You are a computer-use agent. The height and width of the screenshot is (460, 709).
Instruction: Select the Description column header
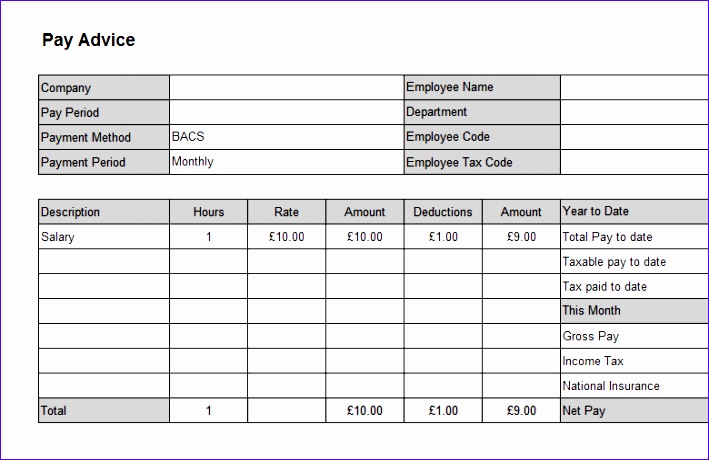coord(104,212)
